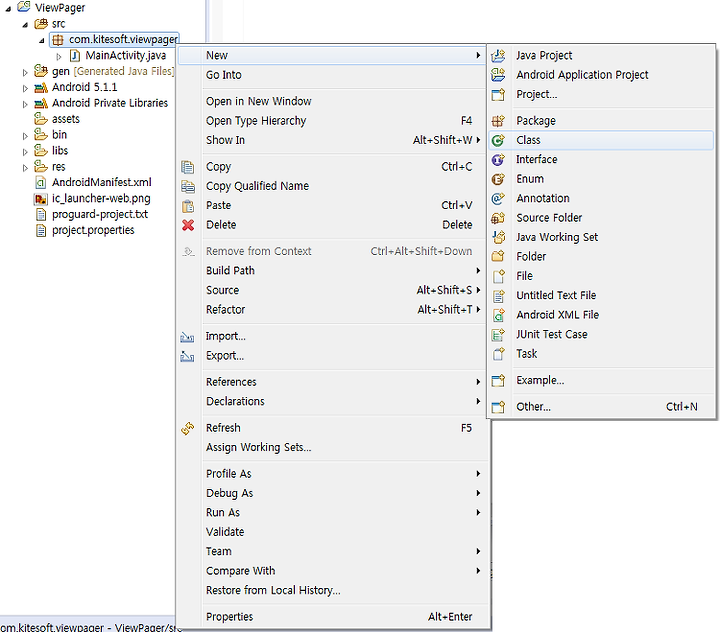Click the purple Interface icon
720x632 pixels.
coord(498,159)
